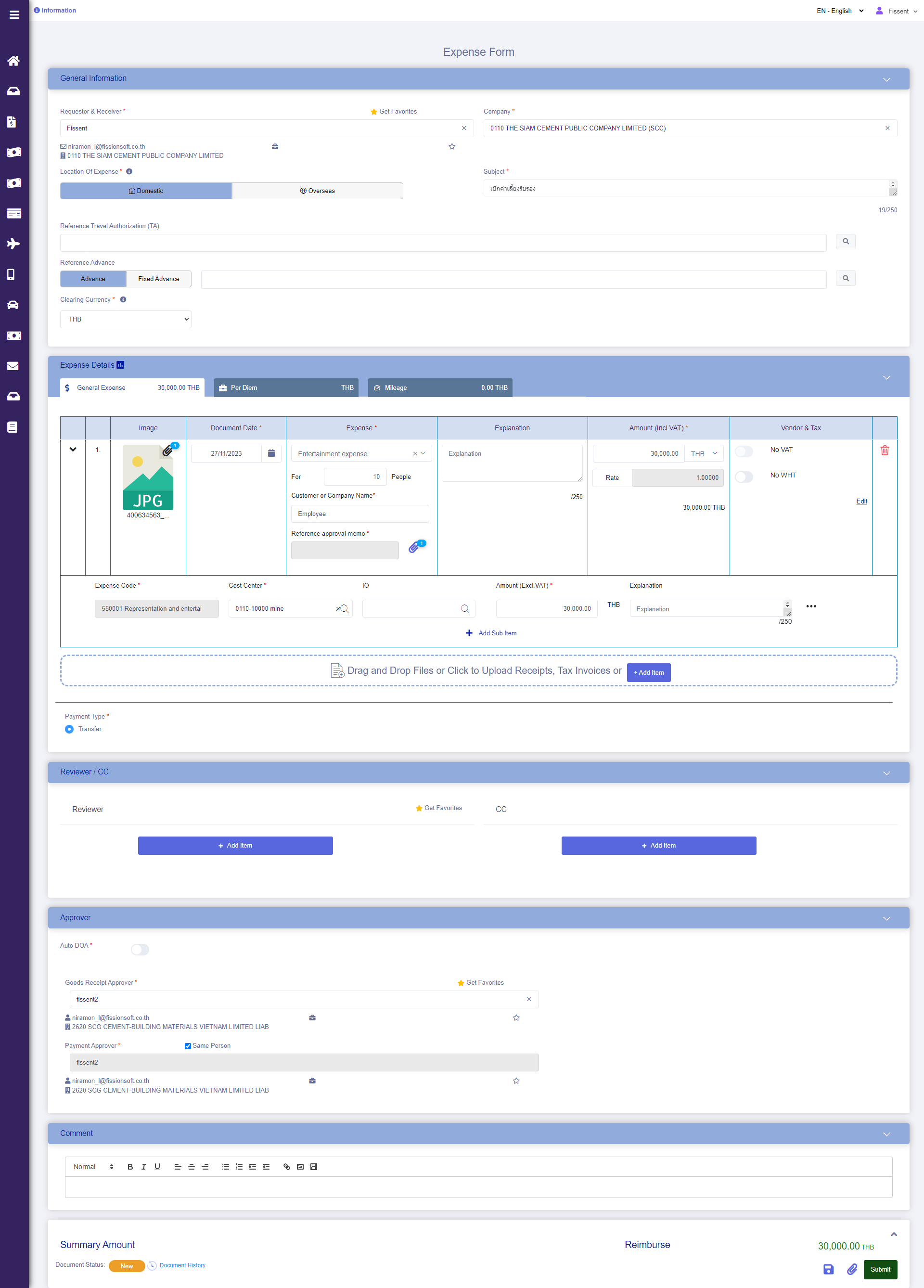Enable the No VAT toggle
The image size is (924, 1288).
point(744,451)
